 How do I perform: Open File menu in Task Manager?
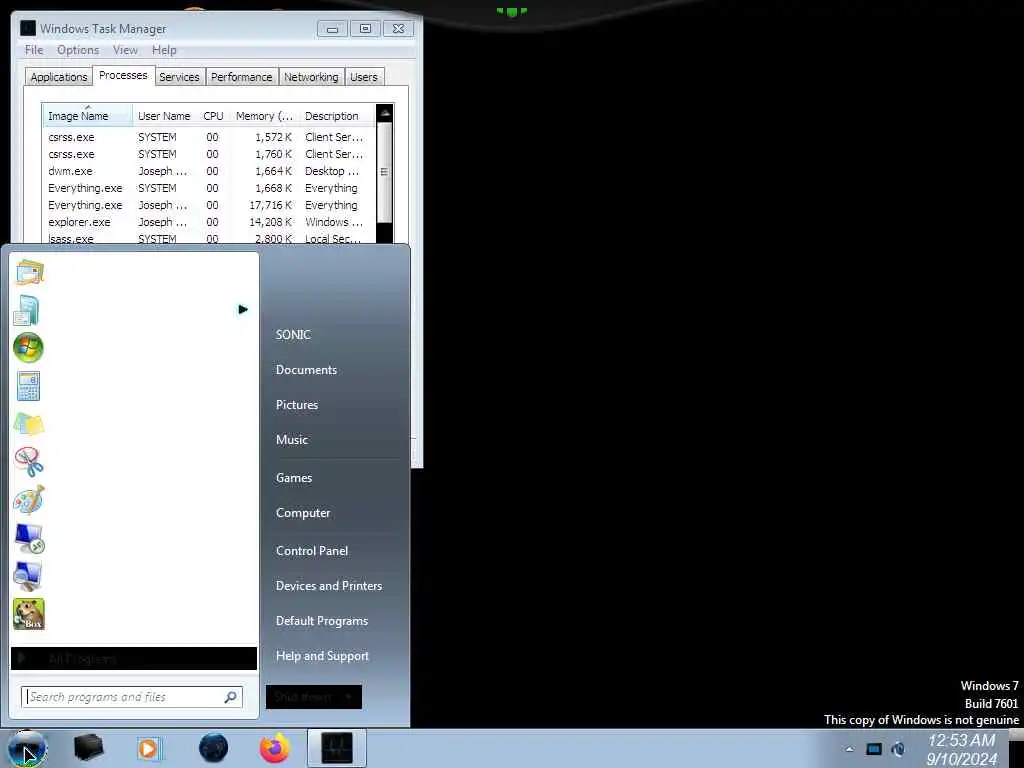pyautogui.click(x=34, y=50)
